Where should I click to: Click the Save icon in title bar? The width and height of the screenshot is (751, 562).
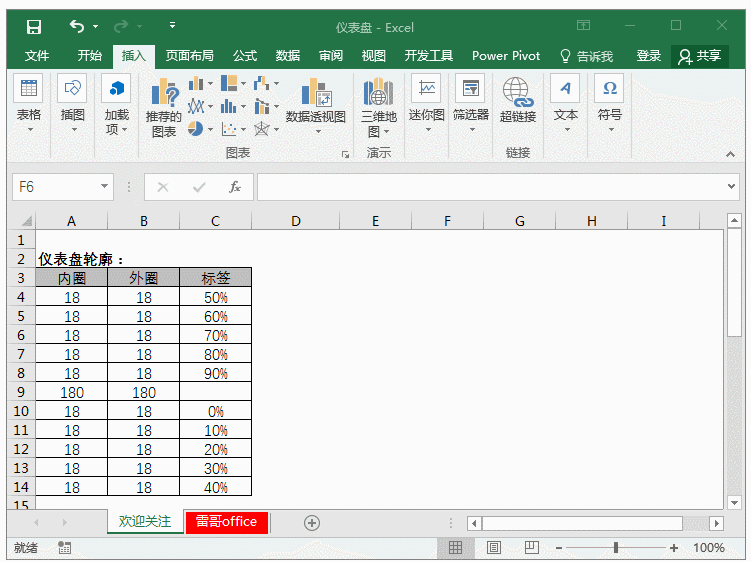[34, 27]
